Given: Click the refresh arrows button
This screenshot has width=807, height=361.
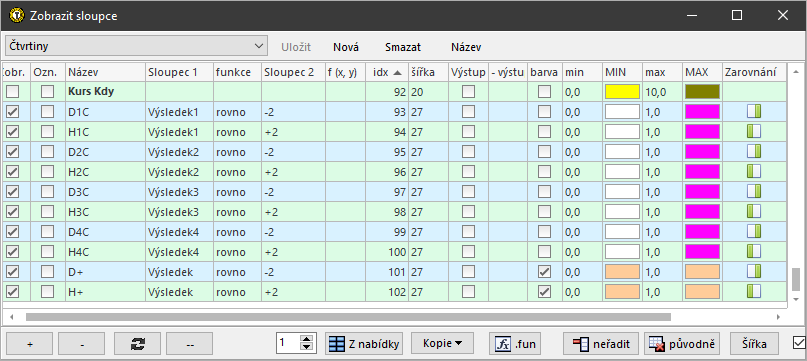Looking at the screenshot, I should 137,343.
